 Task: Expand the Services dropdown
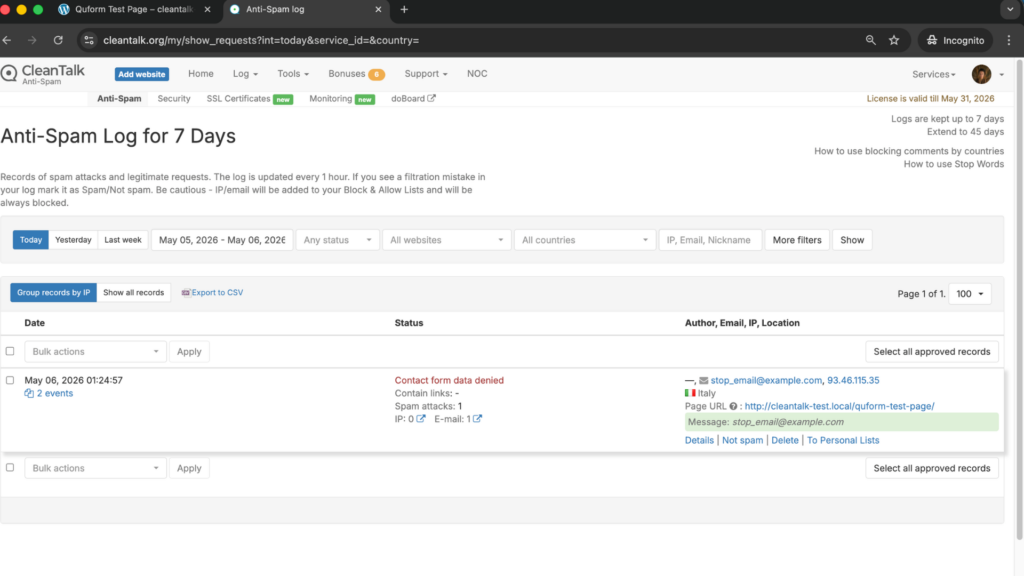pos(933,74)
